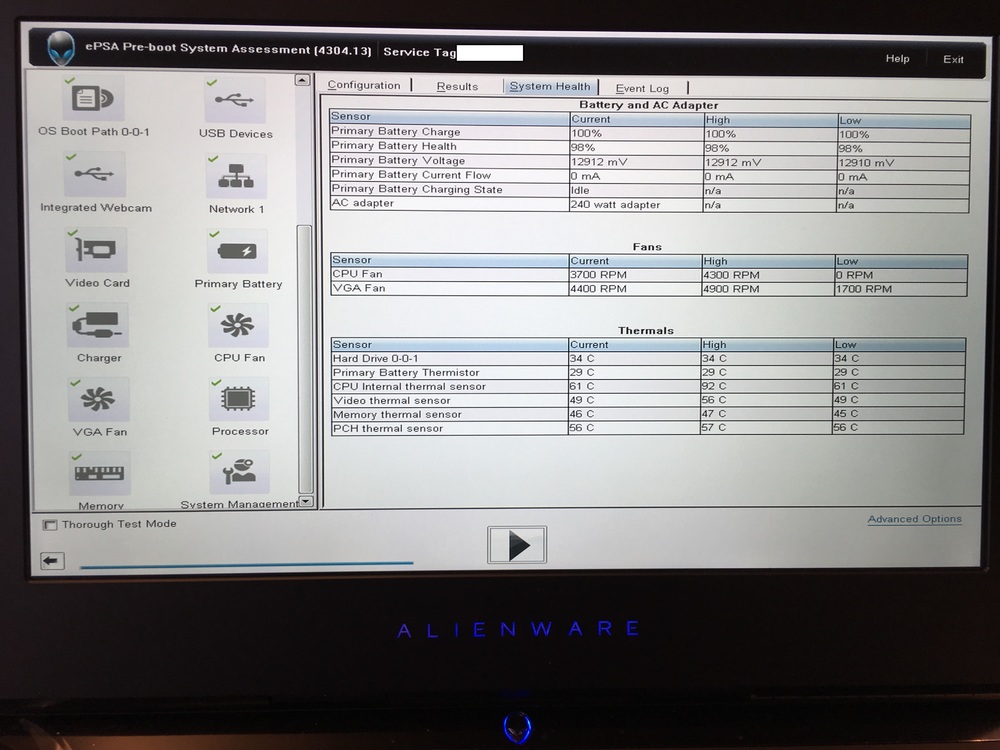Click the Advanced Options link
The width and height of the screenshot is (1000, 750).
pos(914,519)
